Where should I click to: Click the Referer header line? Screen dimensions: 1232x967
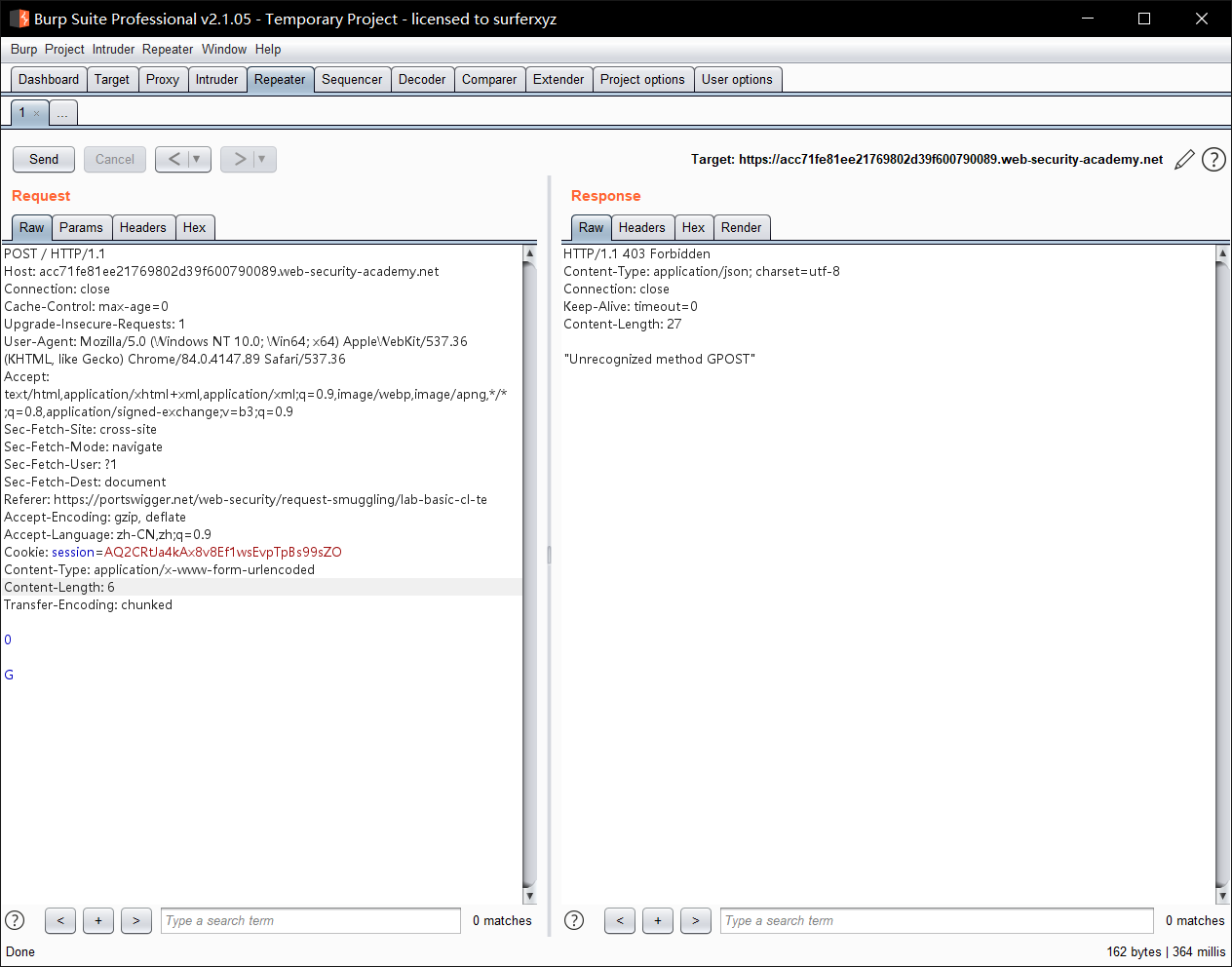[246, 499]
